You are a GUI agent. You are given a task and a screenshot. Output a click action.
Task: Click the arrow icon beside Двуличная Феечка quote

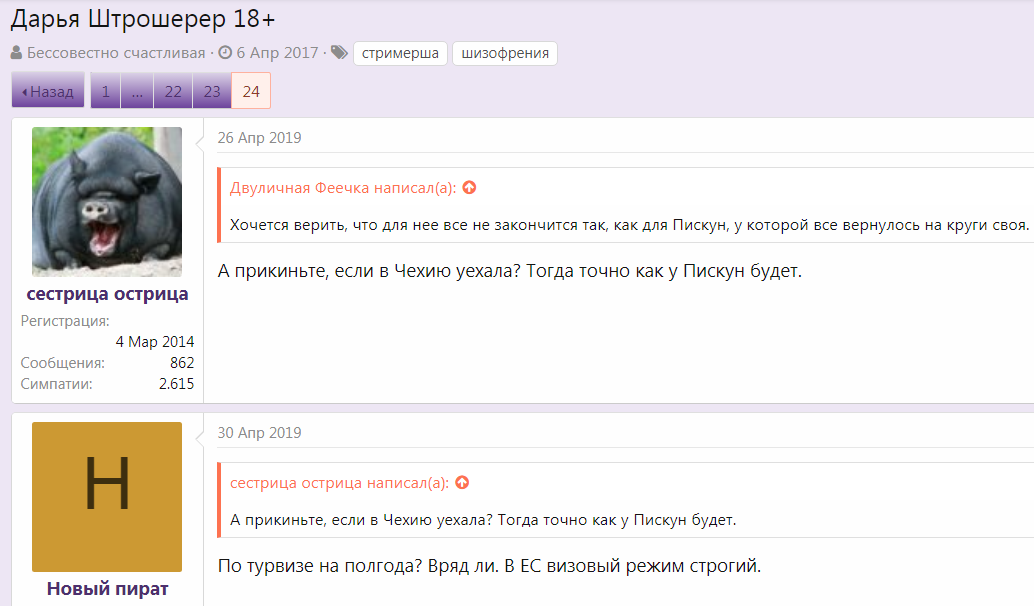469,188
